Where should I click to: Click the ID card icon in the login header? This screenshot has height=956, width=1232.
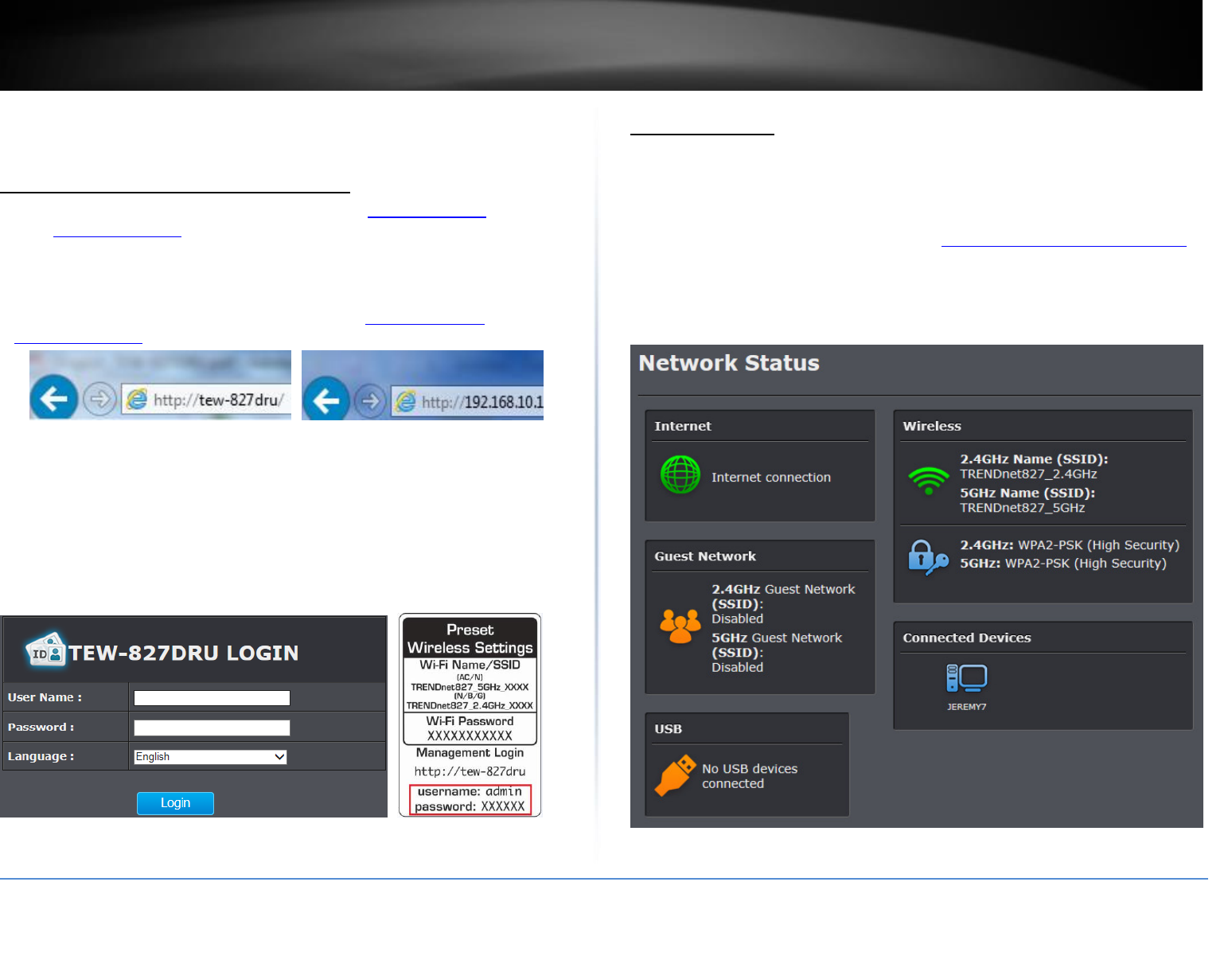coord(45,650)
